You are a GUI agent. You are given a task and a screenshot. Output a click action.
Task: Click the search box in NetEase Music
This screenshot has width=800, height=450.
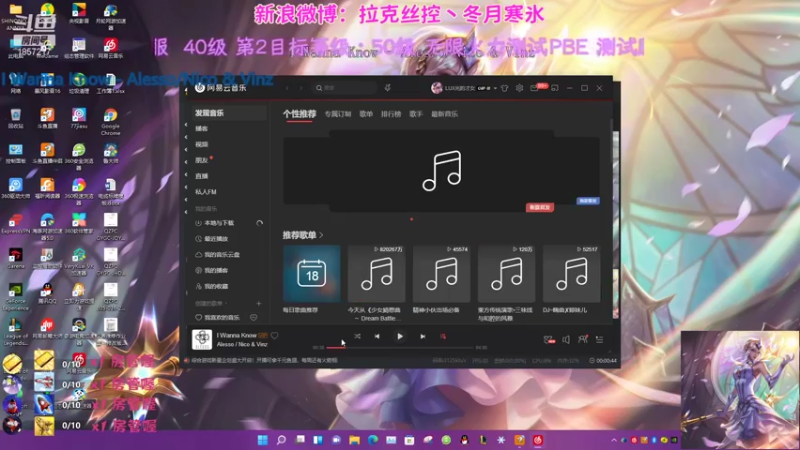[x=345, y=88]
